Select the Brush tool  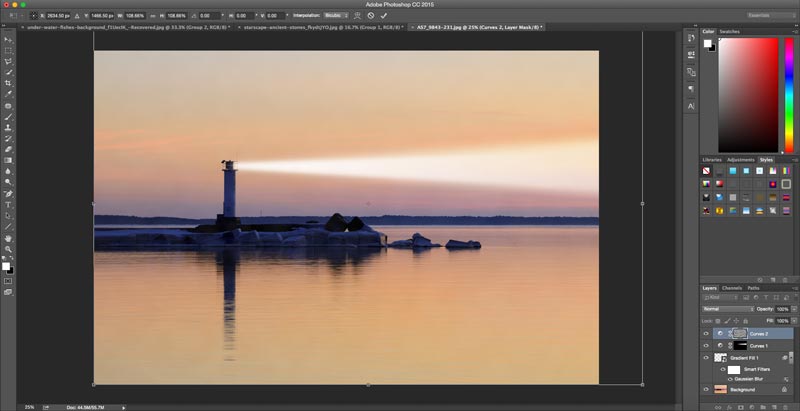pos(8,117)
